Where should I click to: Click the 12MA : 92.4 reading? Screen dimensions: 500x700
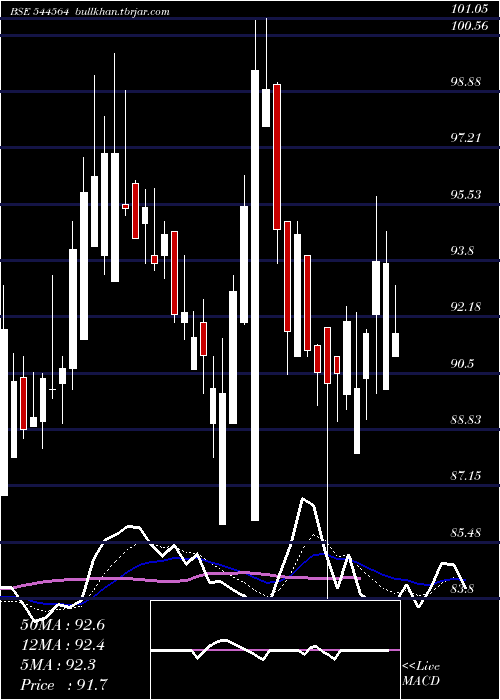tap(62, 645)
